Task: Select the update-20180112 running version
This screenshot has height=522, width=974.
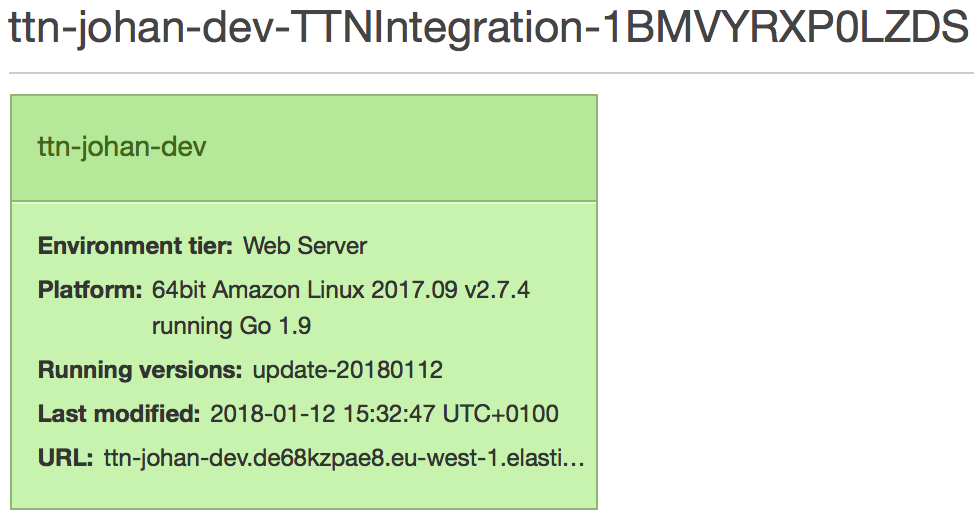Action: tap(347, 370)
